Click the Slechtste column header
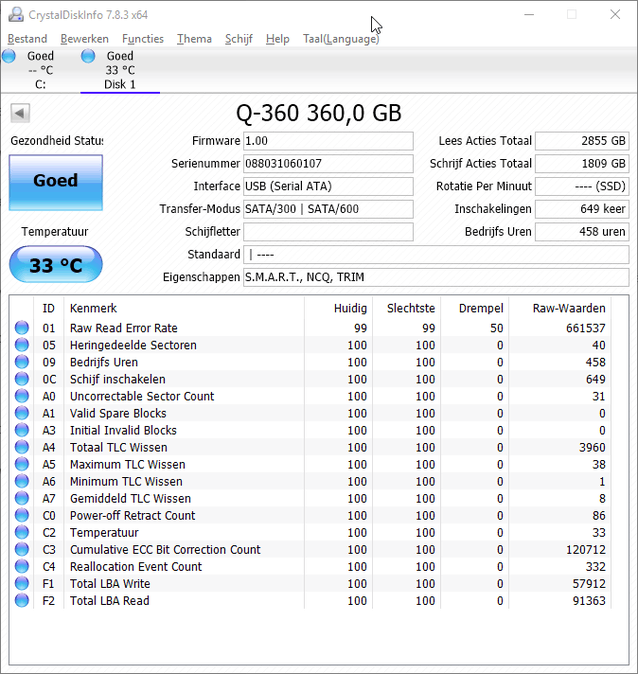Screen dimensions: 638x674 tap(407, 308)
